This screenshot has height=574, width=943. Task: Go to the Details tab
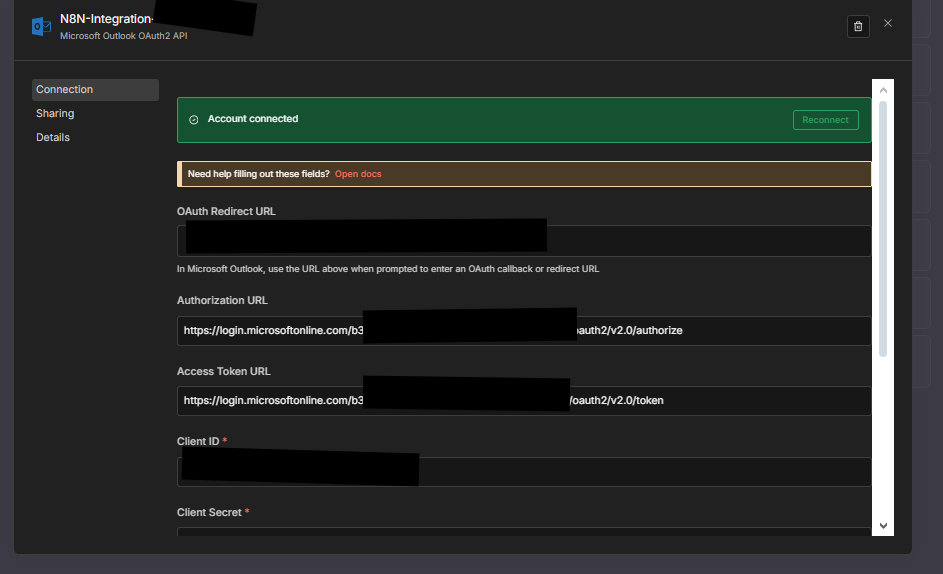coord(53,138)
